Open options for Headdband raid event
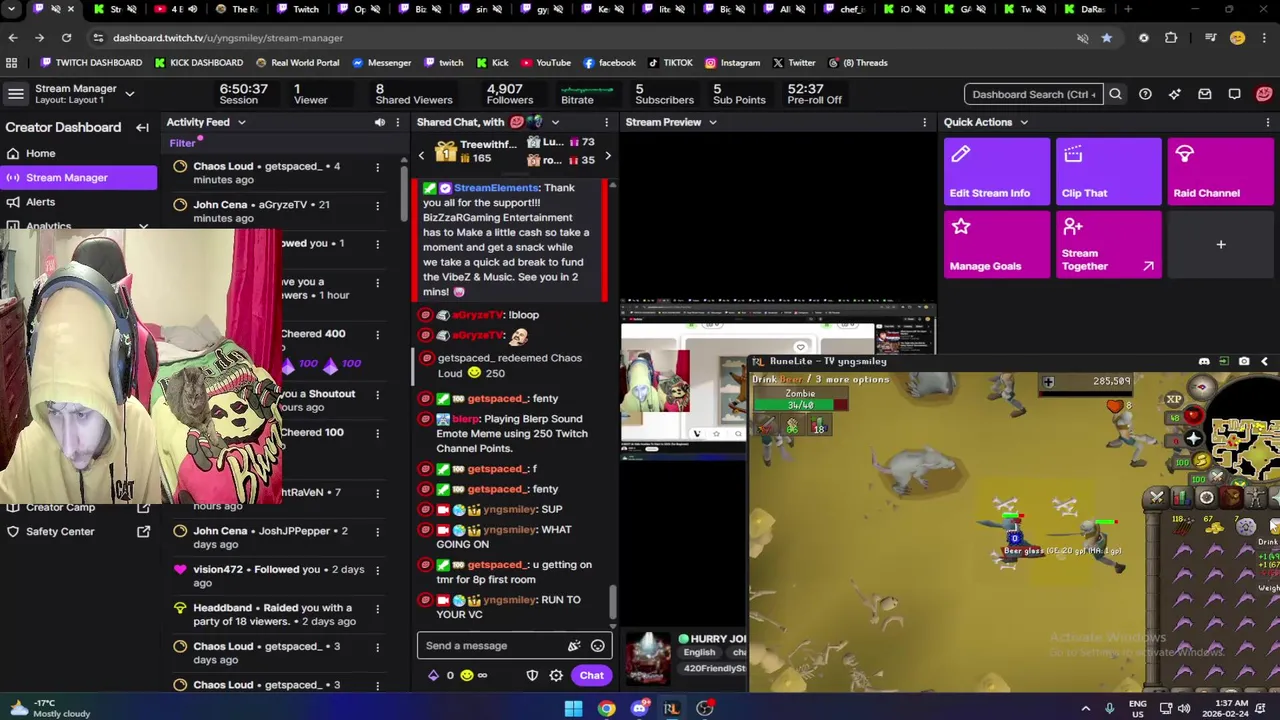The width and height of the screenshot is (1280, 720). [x=377, y=608]
